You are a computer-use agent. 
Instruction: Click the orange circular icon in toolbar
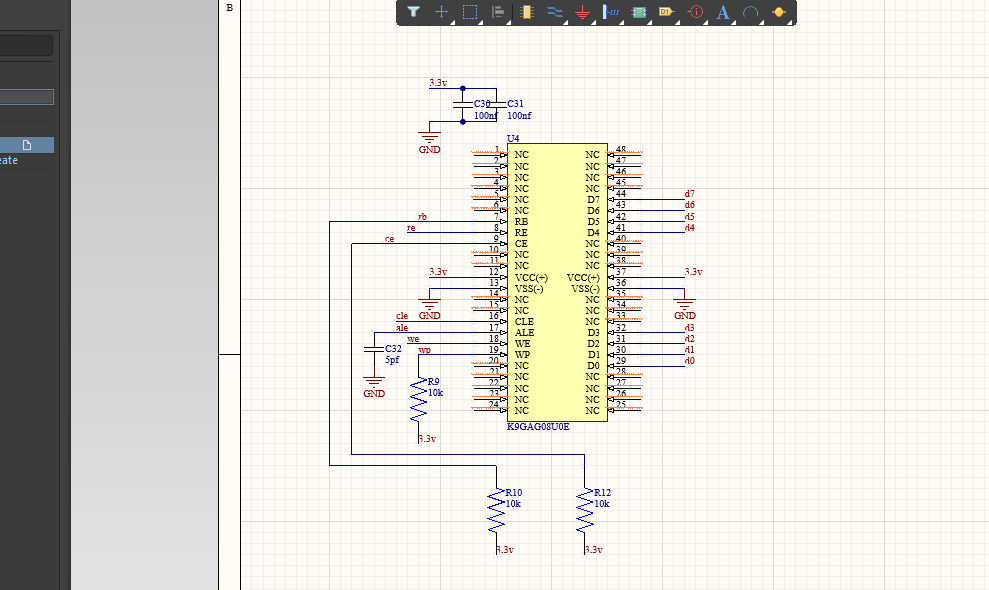click(x=779, y=13)
